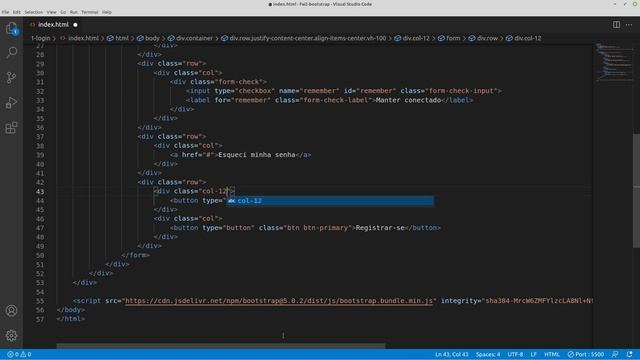Screen dimensions: 640x360
Task: Open the Search view in activity bar
Action: tap(11, 52)
